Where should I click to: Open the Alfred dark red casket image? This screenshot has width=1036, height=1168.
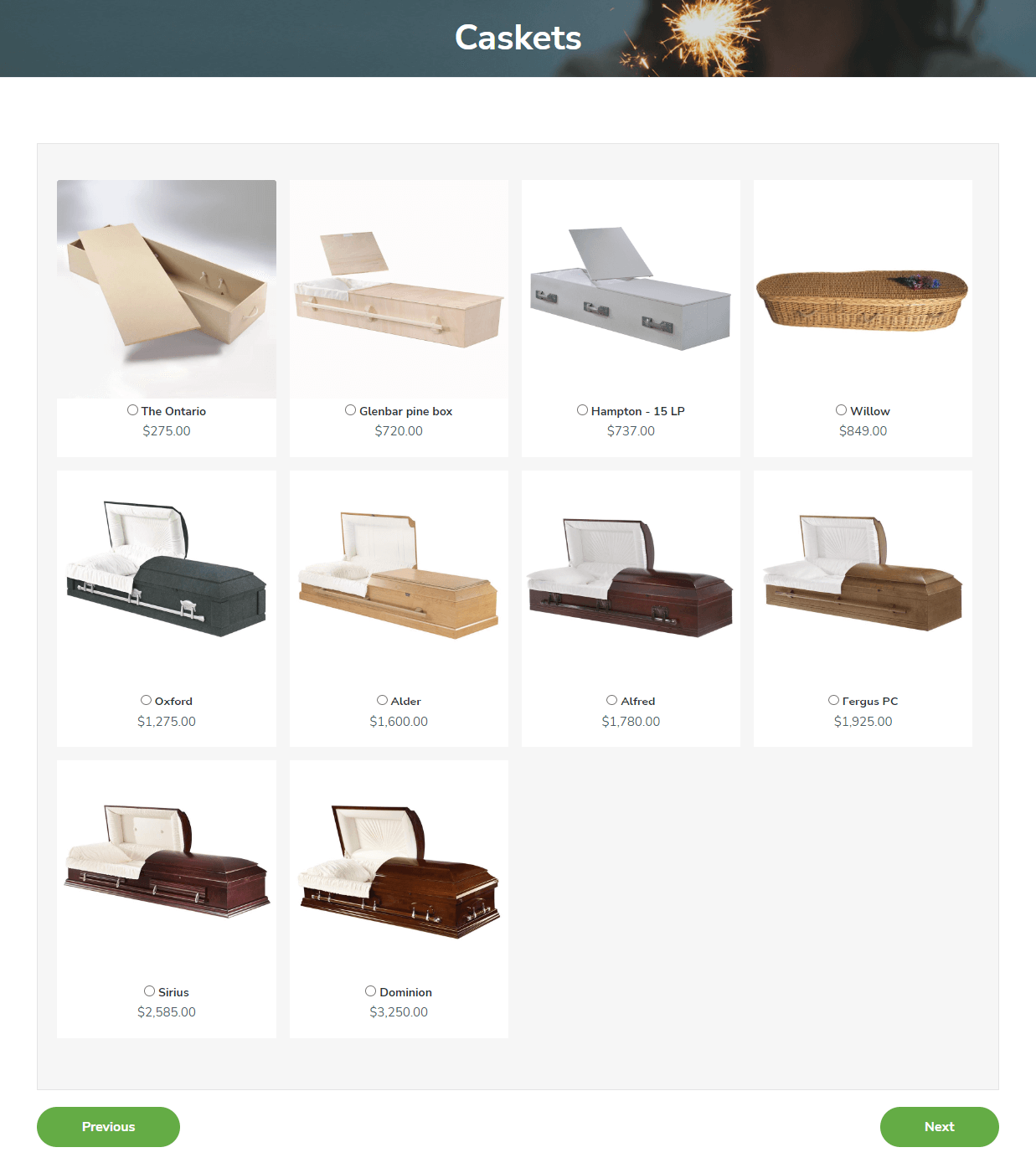631,579
